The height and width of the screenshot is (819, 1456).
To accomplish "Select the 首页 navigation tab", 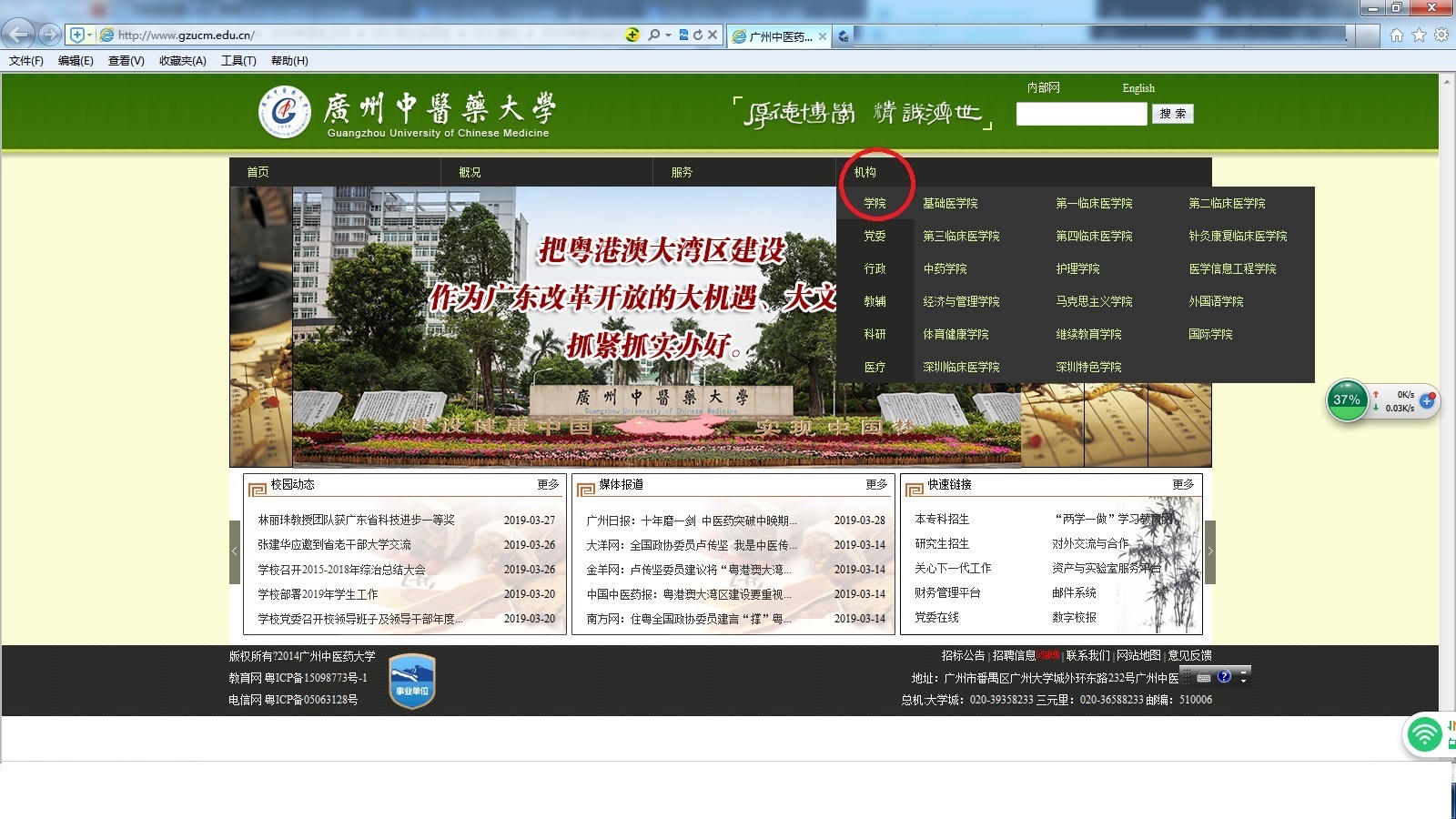I will [x=258, y=172].
